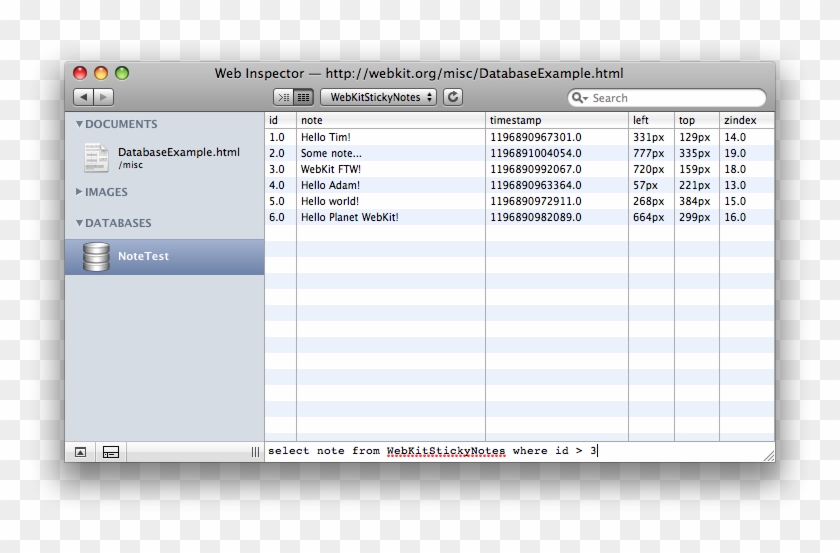Click the refresh table button
The width and height of the screenshot is (840, 553).
[x=453, y=97]
